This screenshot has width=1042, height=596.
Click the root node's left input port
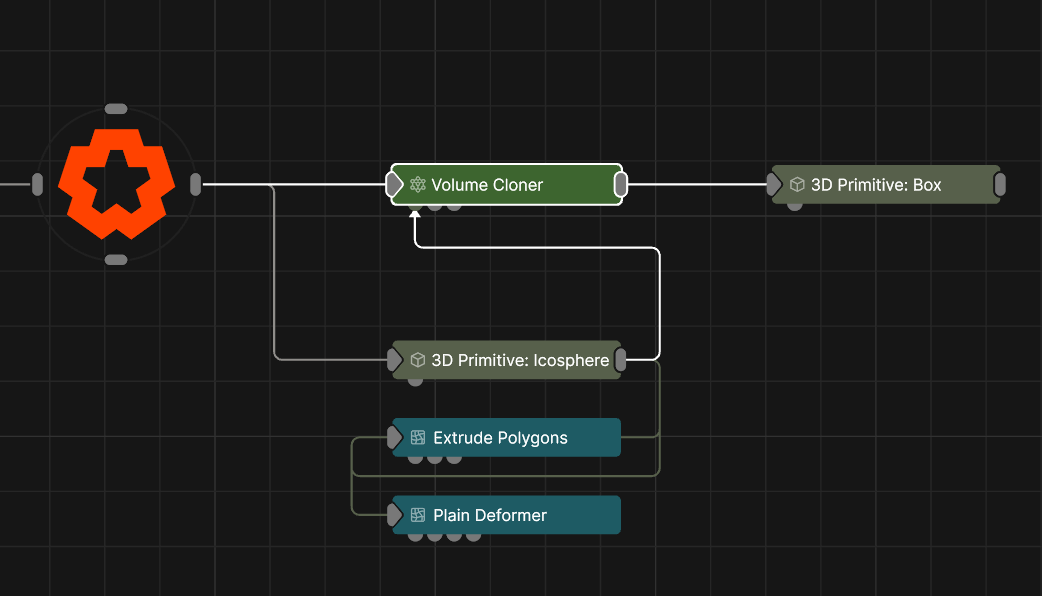tap(37, 184)
